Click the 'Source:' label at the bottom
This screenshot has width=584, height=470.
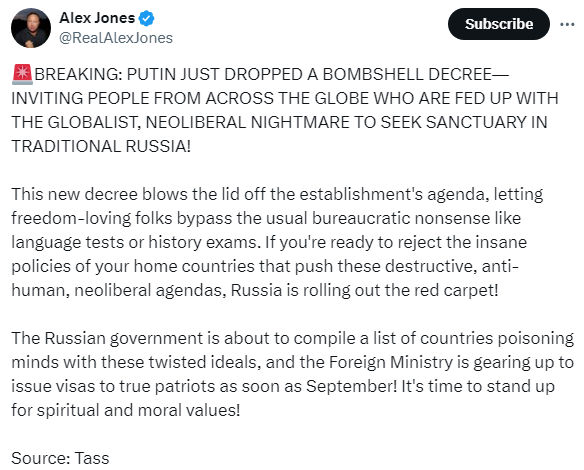pos(41,458)
